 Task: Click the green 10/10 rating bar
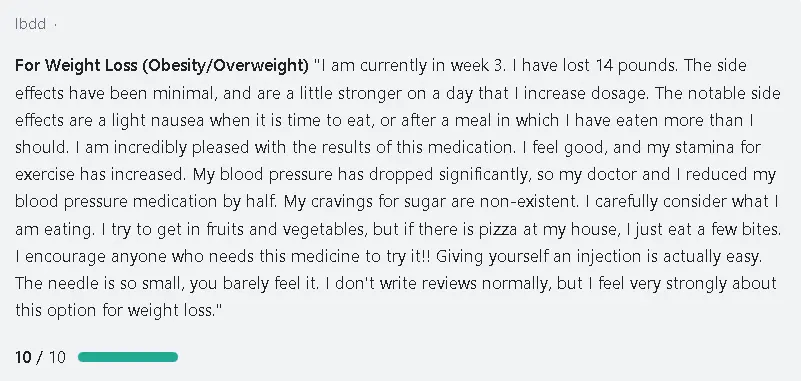point(128,357)
